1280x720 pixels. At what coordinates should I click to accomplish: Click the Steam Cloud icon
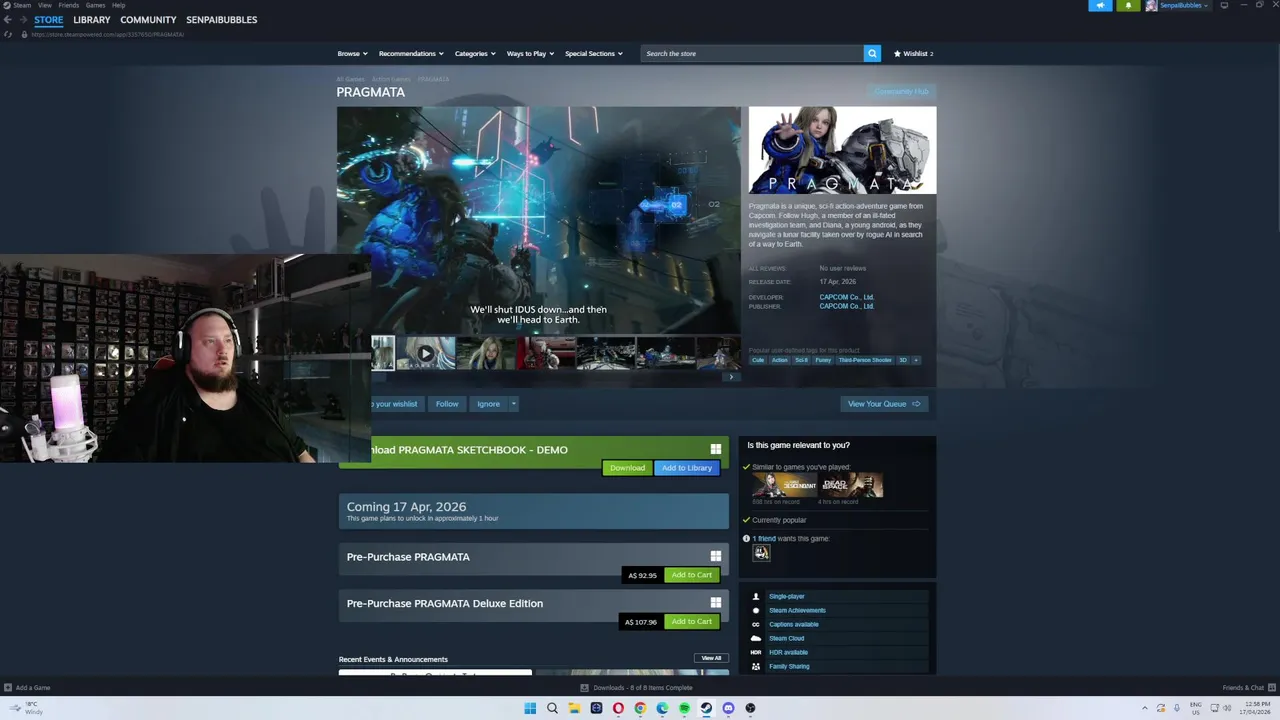point(756,638)
